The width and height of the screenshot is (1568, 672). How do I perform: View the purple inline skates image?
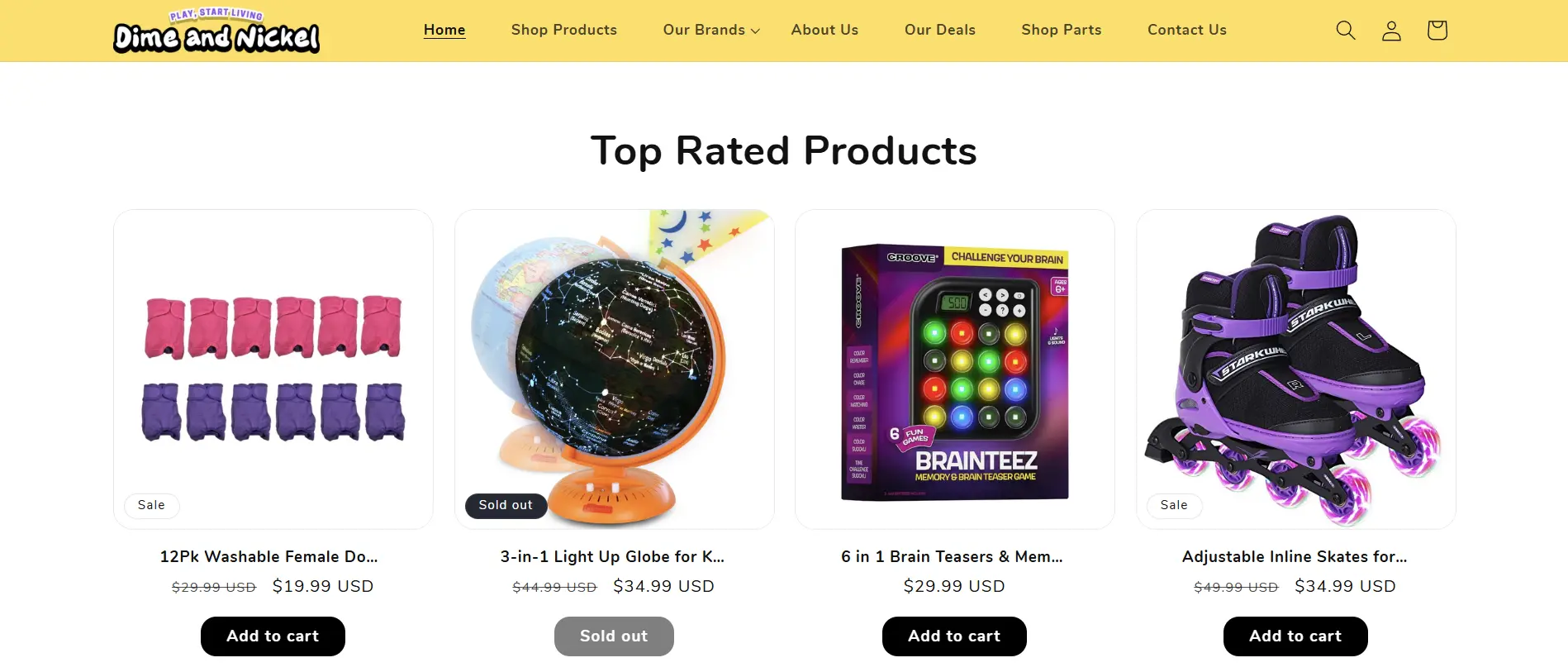pyautogui.click(x=1296, y=369)
